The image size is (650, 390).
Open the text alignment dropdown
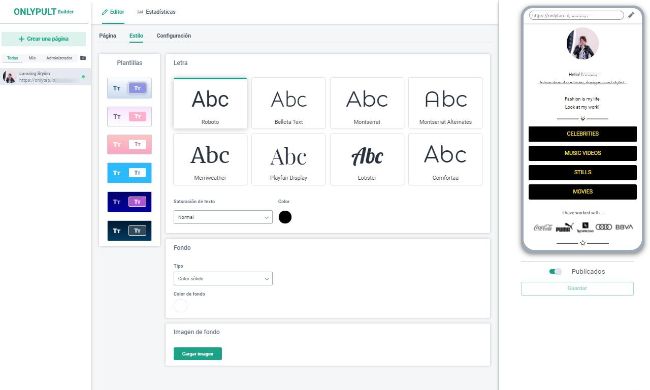click(x=223, y=217)
